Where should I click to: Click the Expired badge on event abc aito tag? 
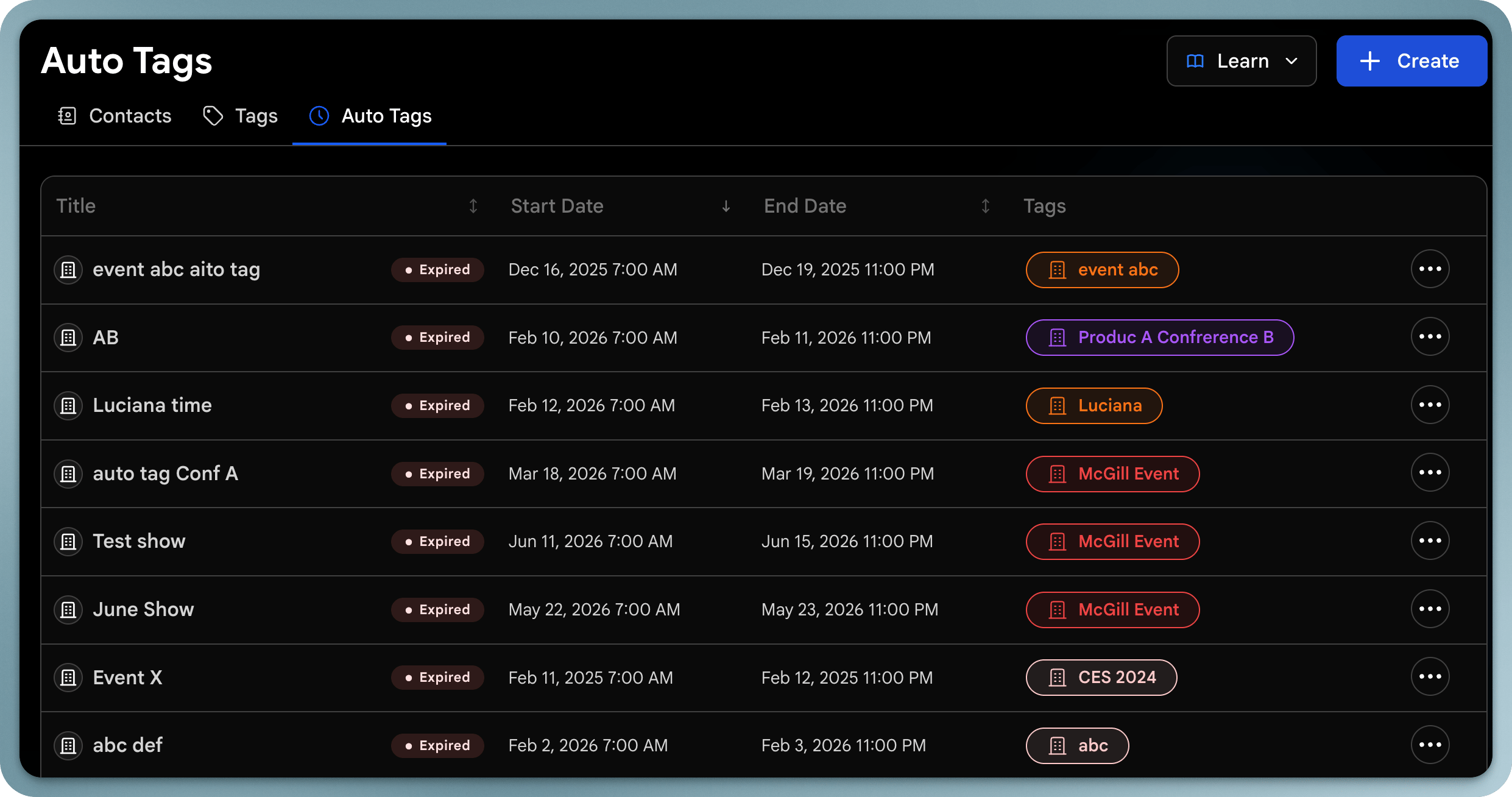(437, 269)
